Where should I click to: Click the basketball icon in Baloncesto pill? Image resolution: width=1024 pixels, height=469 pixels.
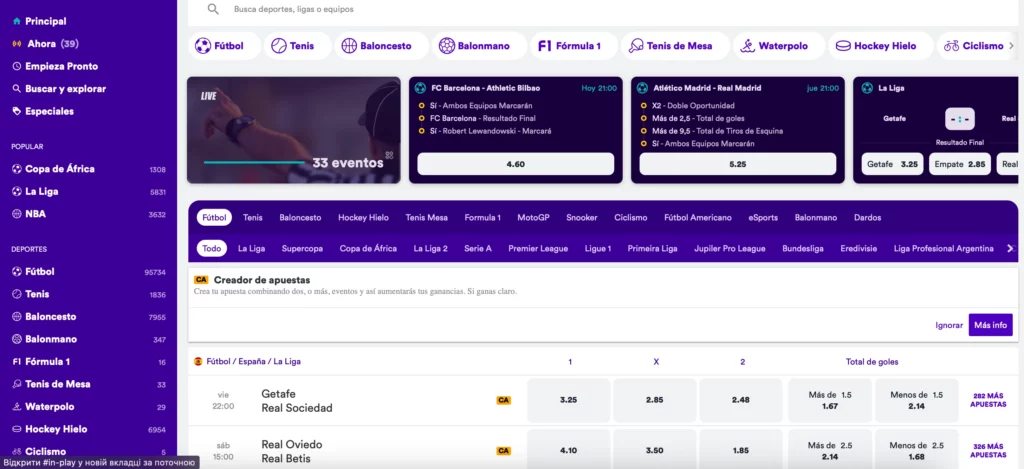pyautogui.click(x=349, y=46)
